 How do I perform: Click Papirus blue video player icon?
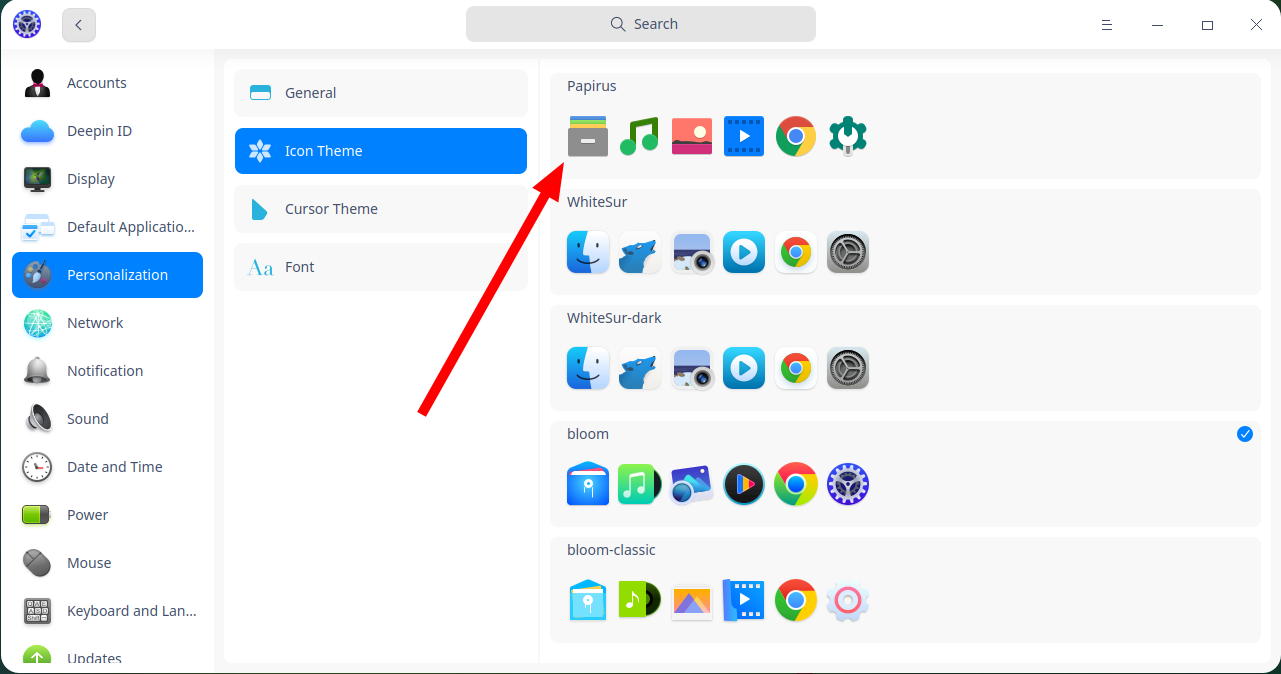point(744,136)
